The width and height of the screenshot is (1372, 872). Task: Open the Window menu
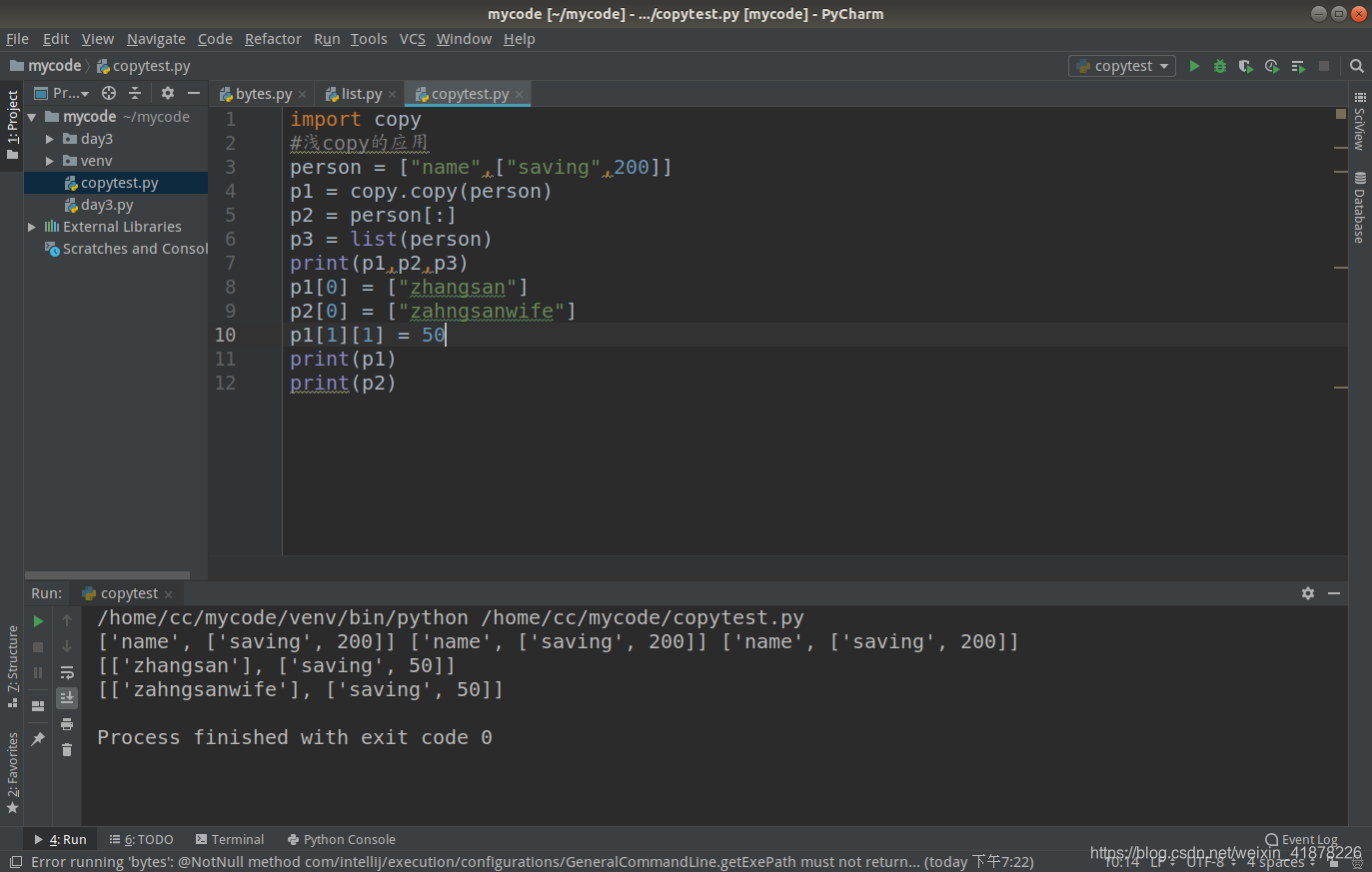pos(464,39)
